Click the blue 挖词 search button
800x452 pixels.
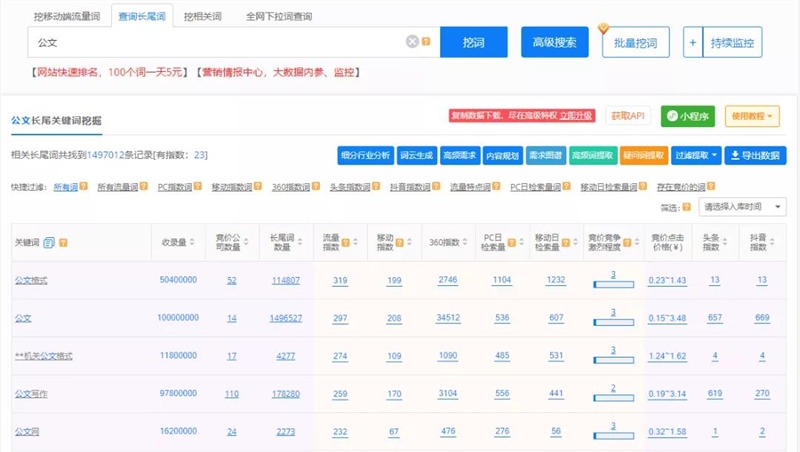(473, 42)
